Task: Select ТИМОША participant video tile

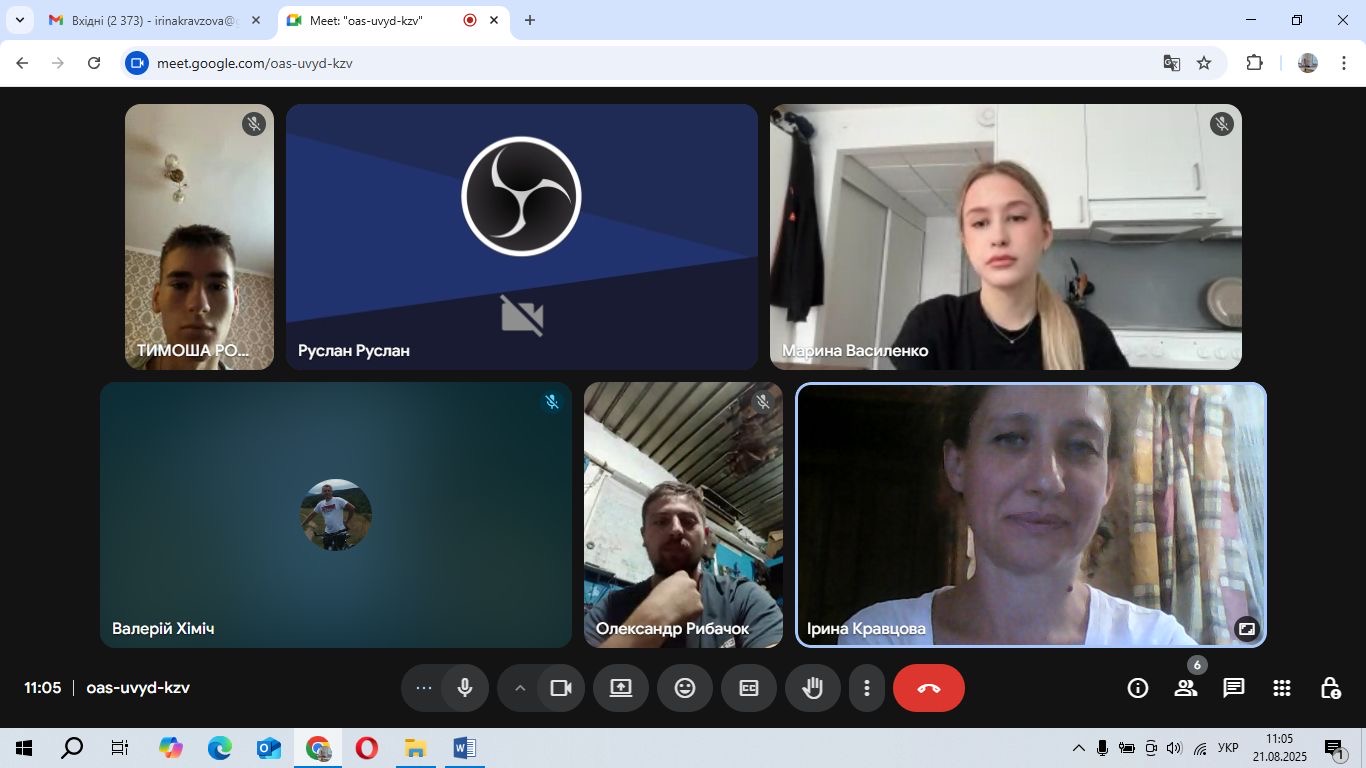Action: [x=199, y=237]
